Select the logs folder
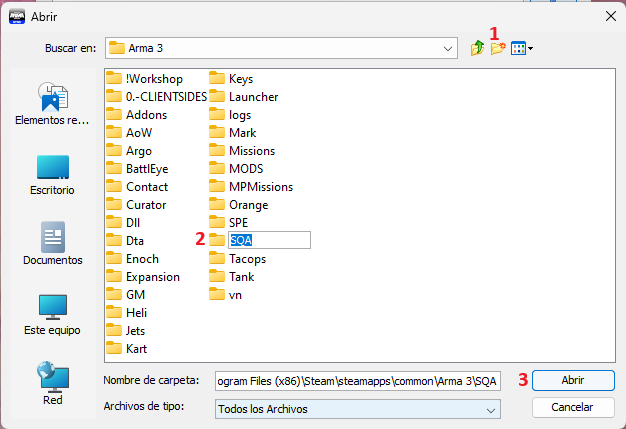 pyautogui.click(x=230, y=115)
